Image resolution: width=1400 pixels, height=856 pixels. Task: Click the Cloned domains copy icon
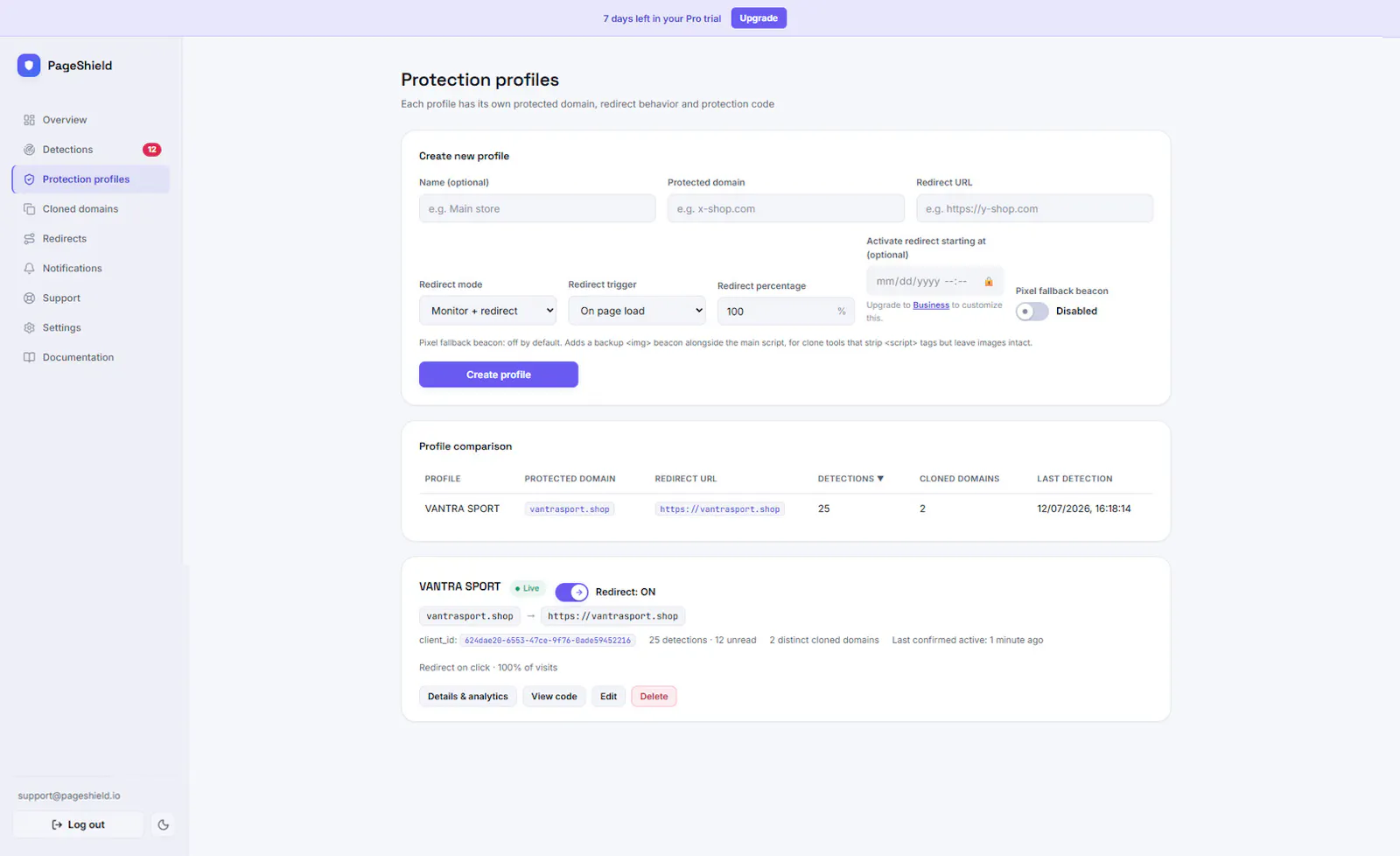pyautogui.click(x=29, y=209)
